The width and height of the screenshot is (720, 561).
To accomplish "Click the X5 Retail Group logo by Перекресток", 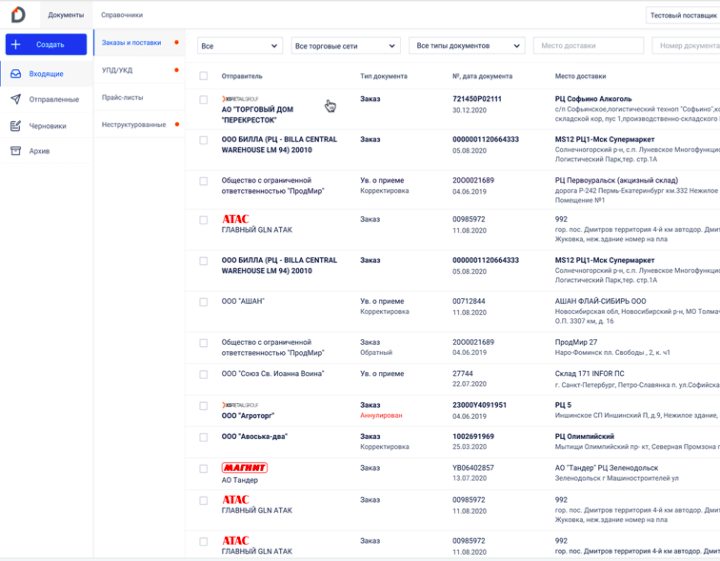I will click(240, 99).
